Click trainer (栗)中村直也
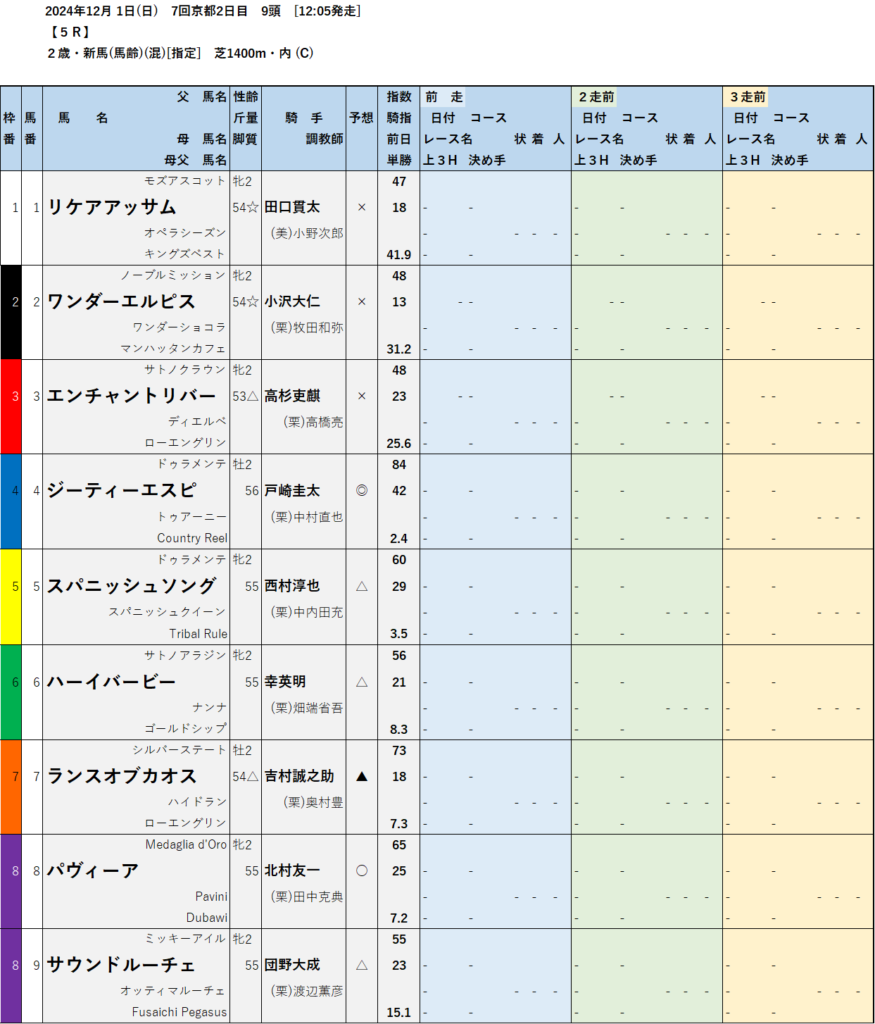 [307, 517]
